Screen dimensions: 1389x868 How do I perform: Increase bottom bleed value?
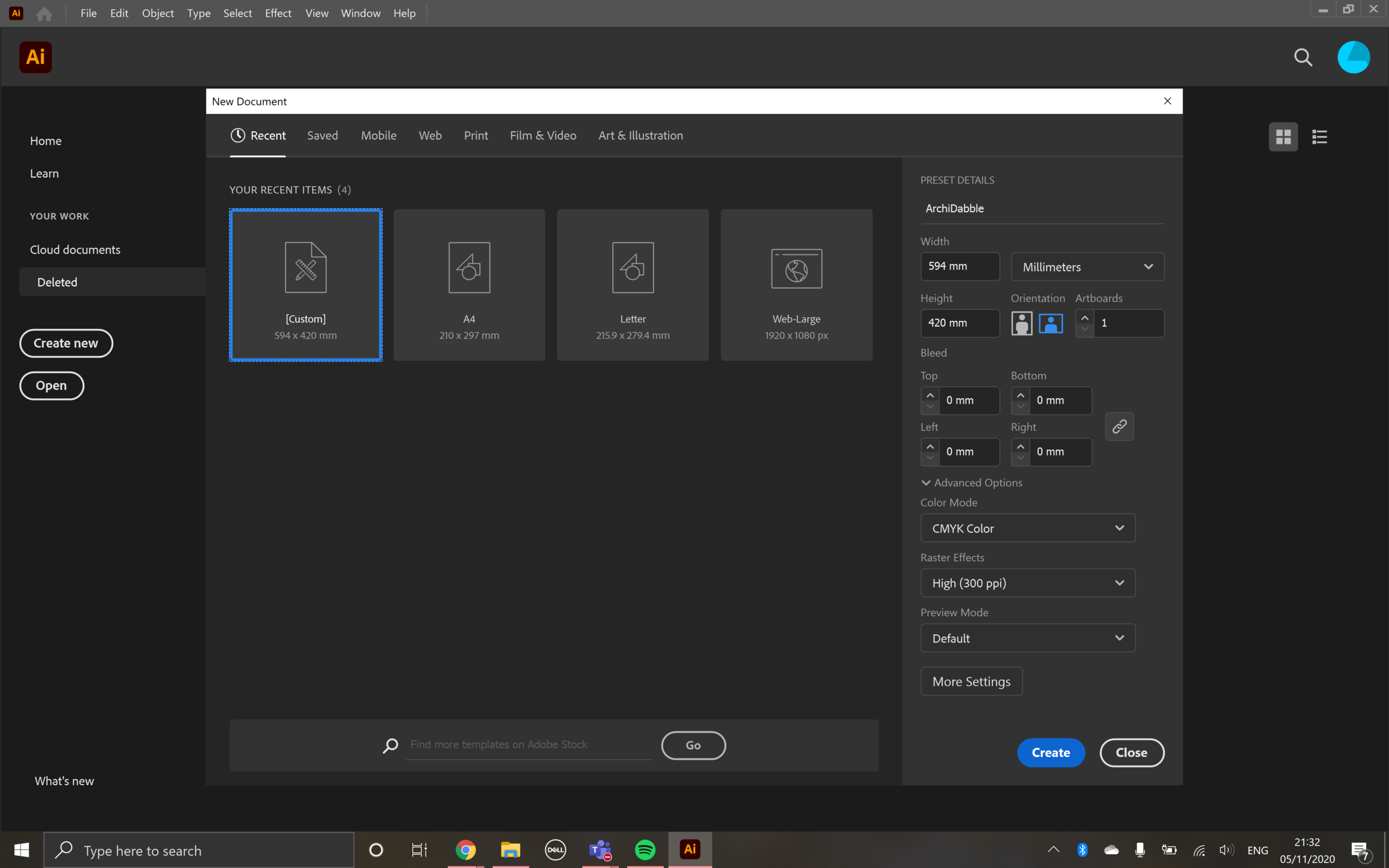pyautogui.click(x=1021, y=395)
